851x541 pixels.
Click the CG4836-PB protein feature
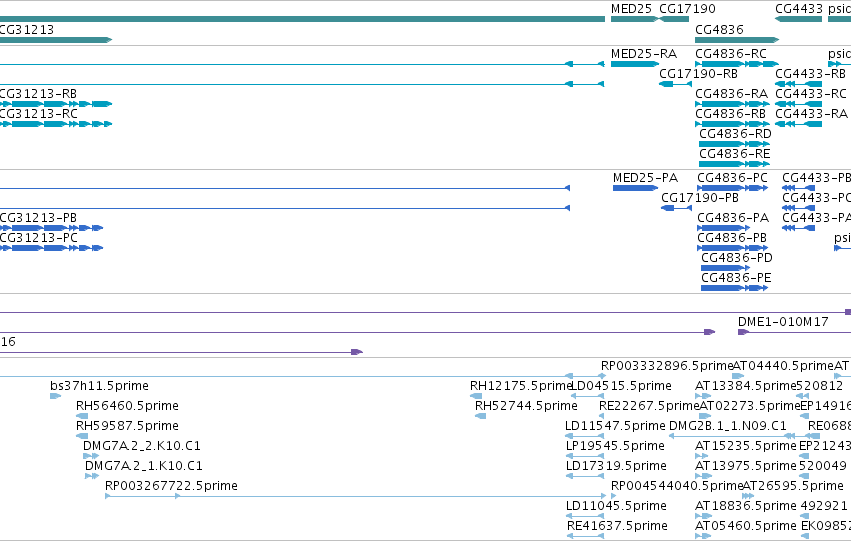click(733, 248)
